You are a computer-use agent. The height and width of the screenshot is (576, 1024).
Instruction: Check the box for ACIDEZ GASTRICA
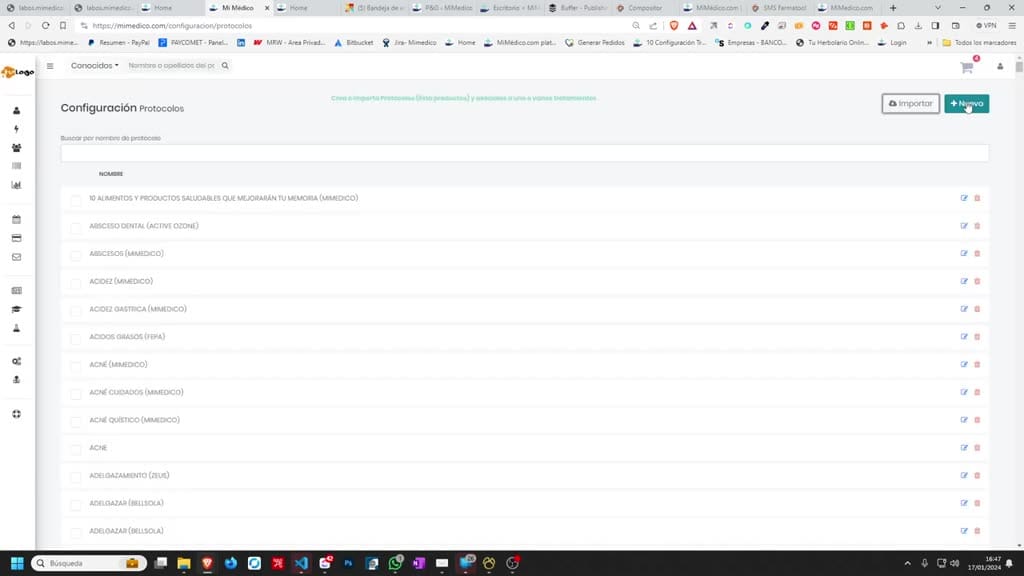pyautogui.click(x=76, y=311)
